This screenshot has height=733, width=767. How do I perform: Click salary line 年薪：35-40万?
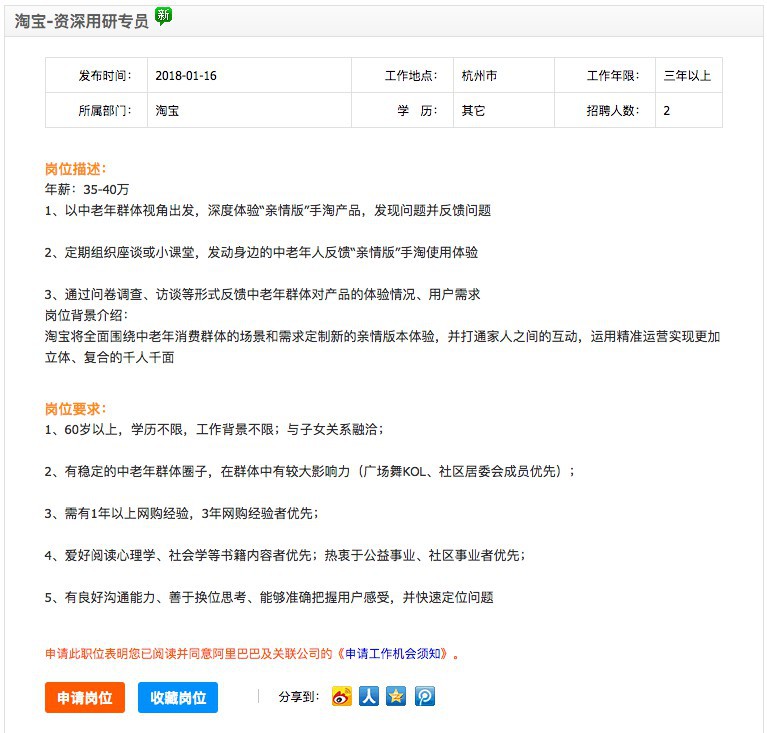tap(87, 189)
